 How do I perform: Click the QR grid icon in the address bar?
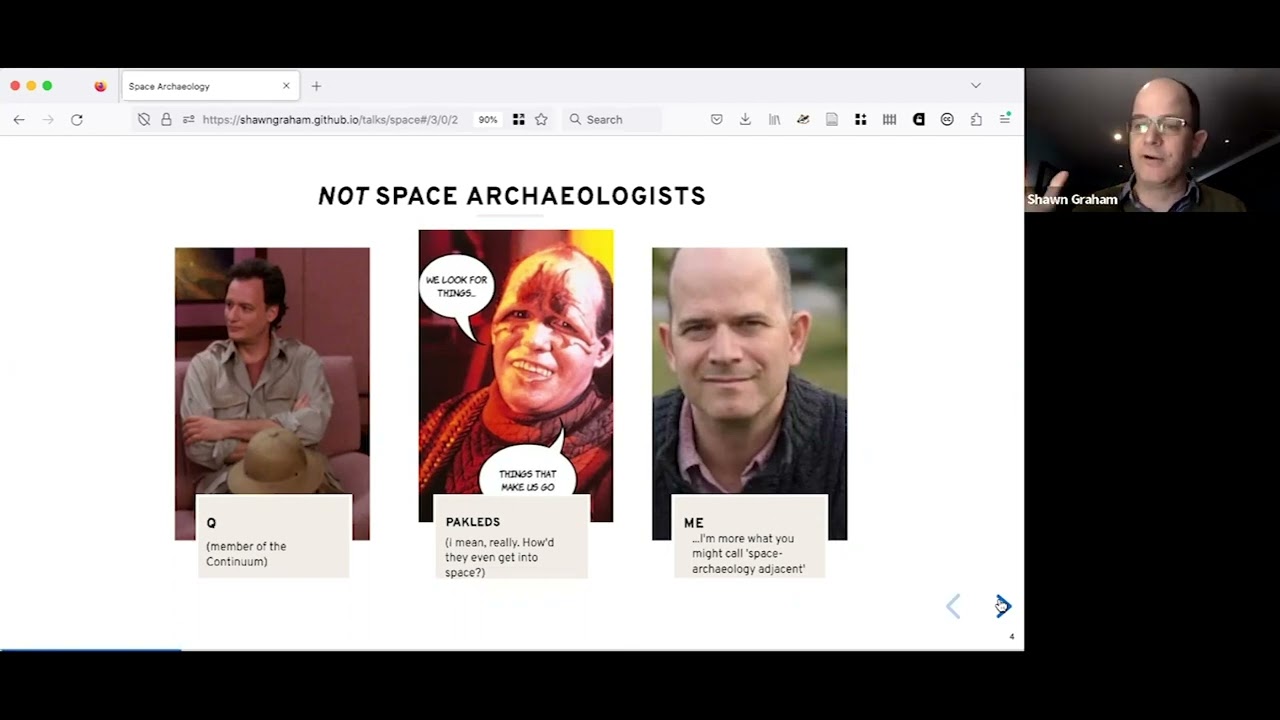tap(518, 119)
